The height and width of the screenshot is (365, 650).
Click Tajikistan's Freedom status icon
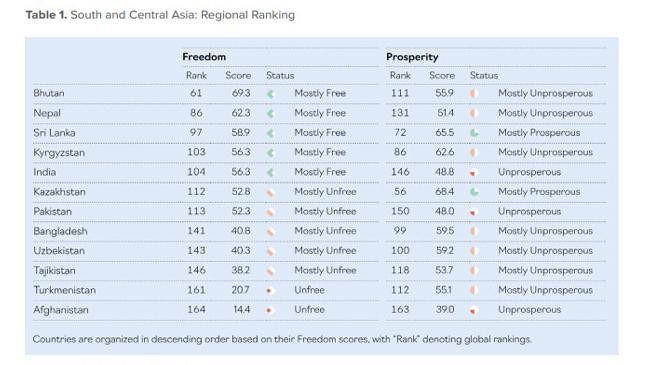(x=271, y=271)
